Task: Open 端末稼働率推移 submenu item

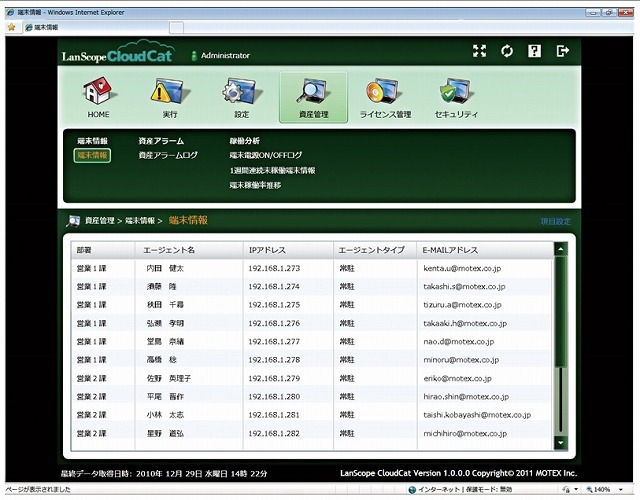Action: 255,185
